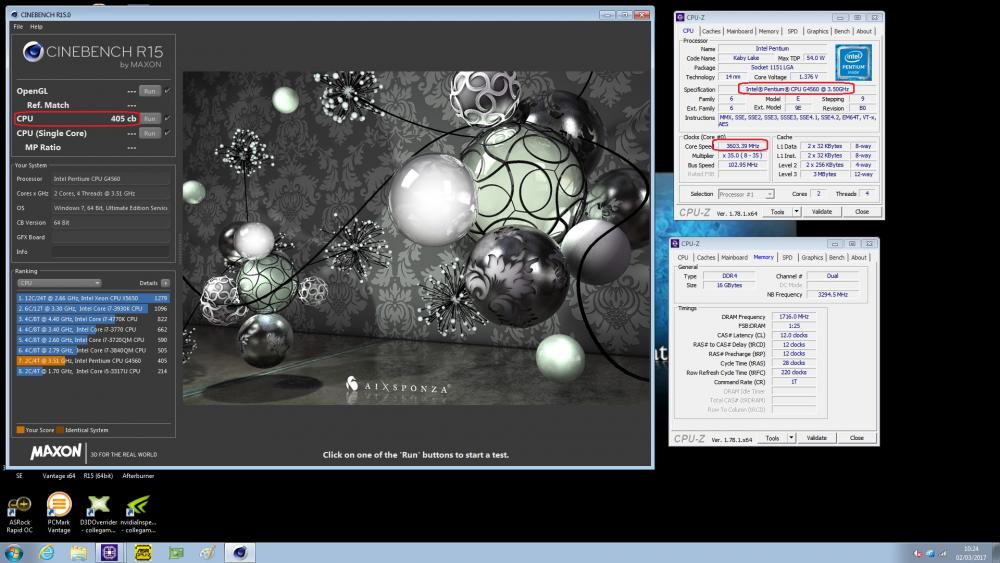The width and height of the screenshot is (1000, 563).
Task: Launch the D3DOverrider desktop shortcut
Action: pos(98,514)
